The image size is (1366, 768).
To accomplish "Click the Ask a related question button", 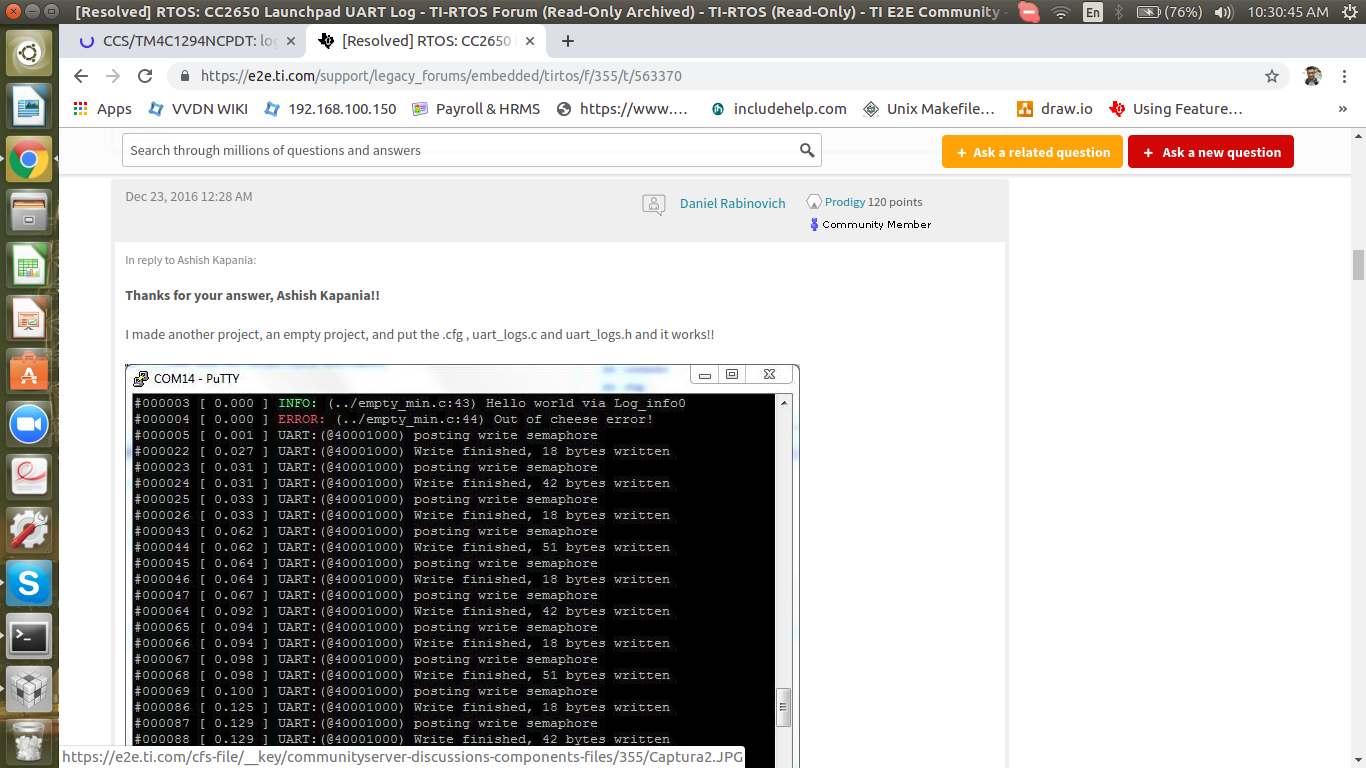I will click(x=1032, y=152).
